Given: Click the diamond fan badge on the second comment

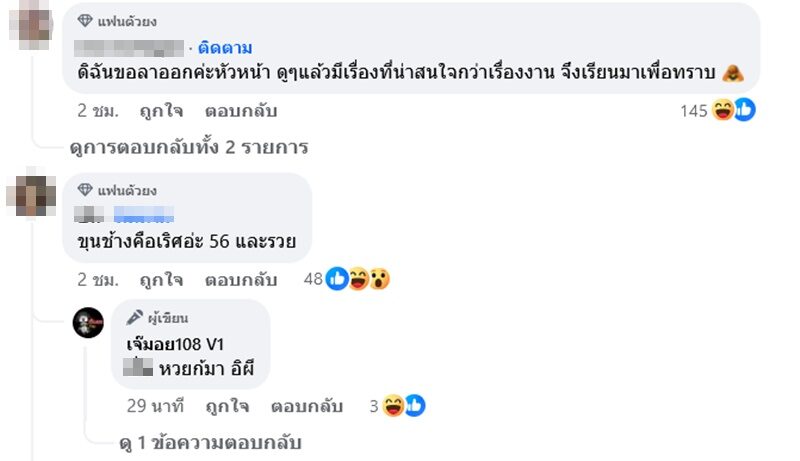Looking at the screenshot, I should pyautogui.click(x=85, y=190).
